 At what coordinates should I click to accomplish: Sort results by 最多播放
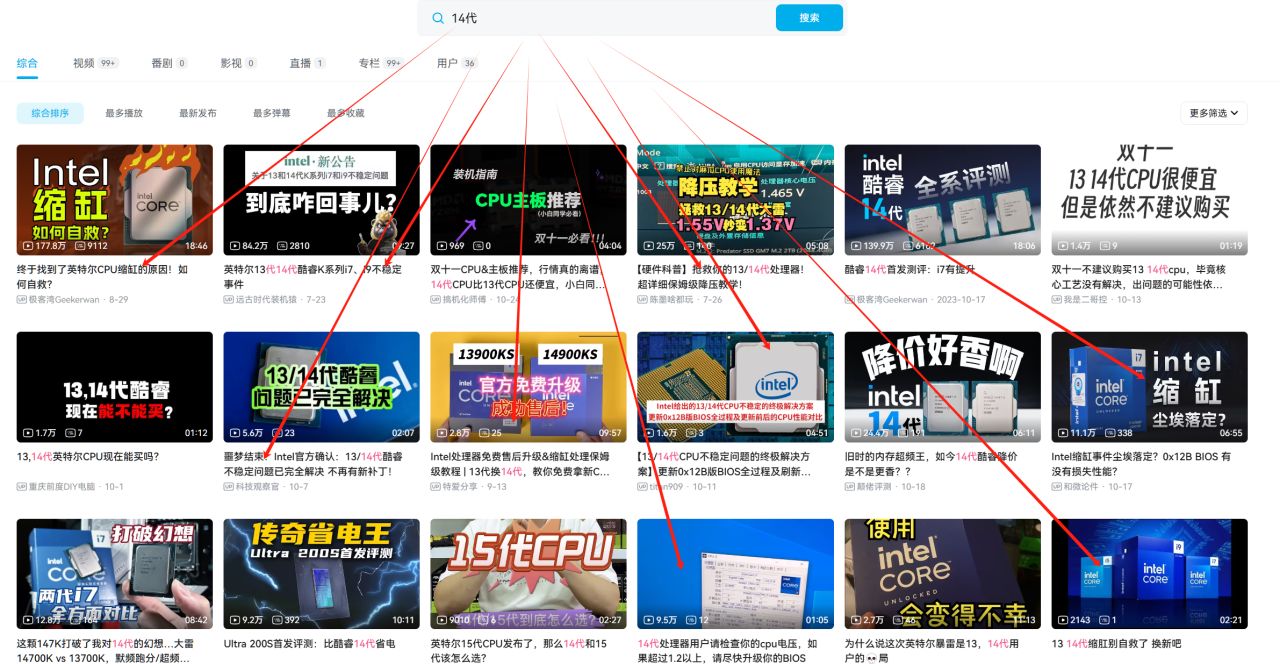tap(124, 113)
